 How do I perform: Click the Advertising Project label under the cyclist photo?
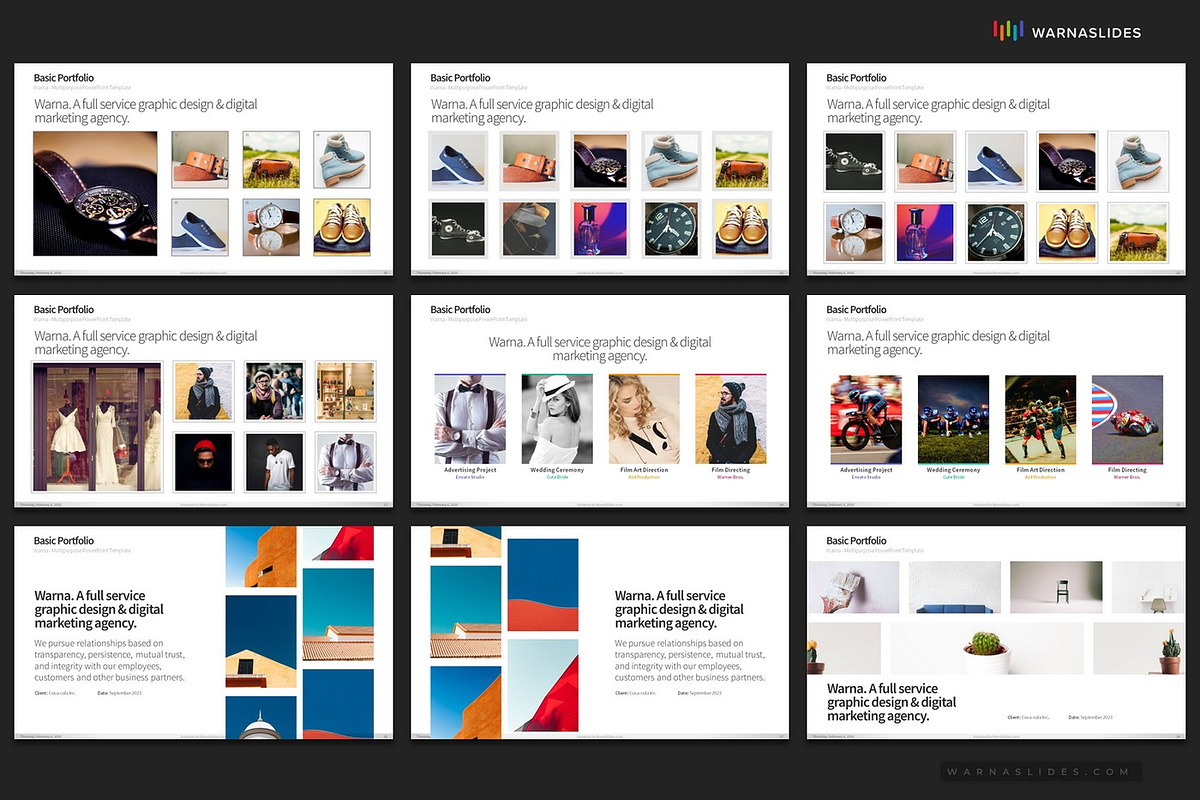pos(866,470)
